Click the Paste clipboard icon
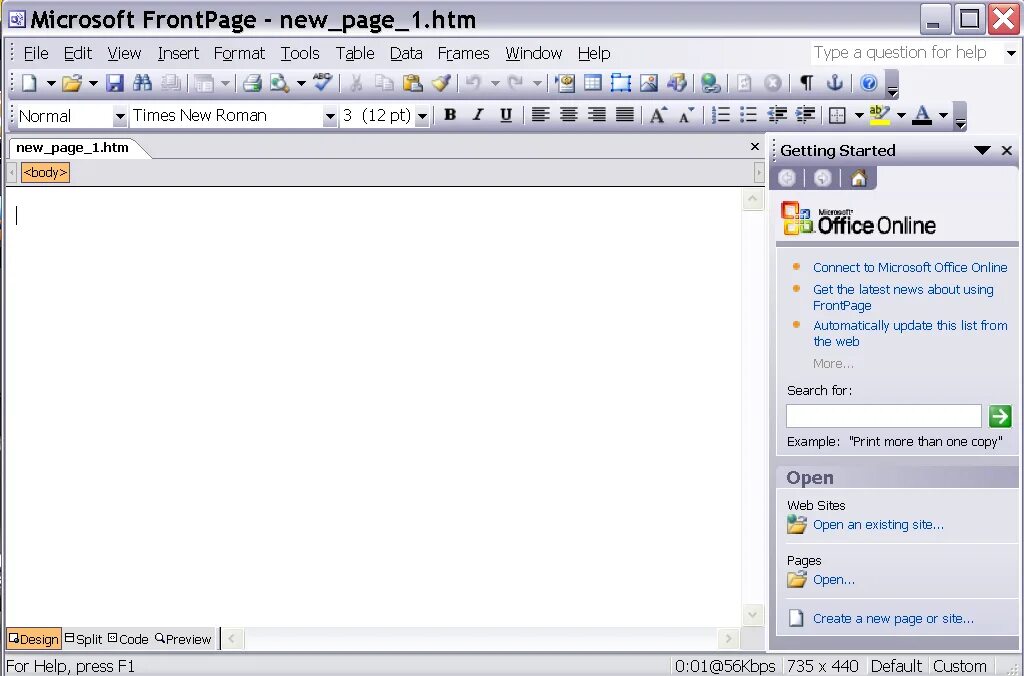 [412, 83]
